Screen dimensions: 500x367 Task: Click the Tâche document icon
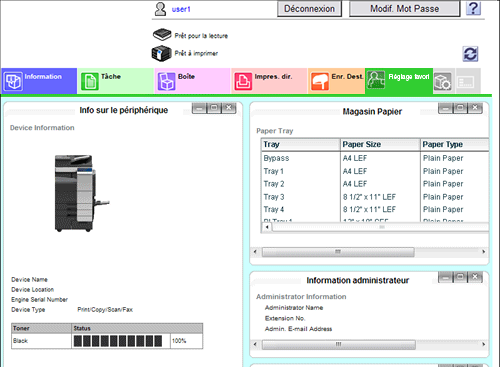click(90, 81)
